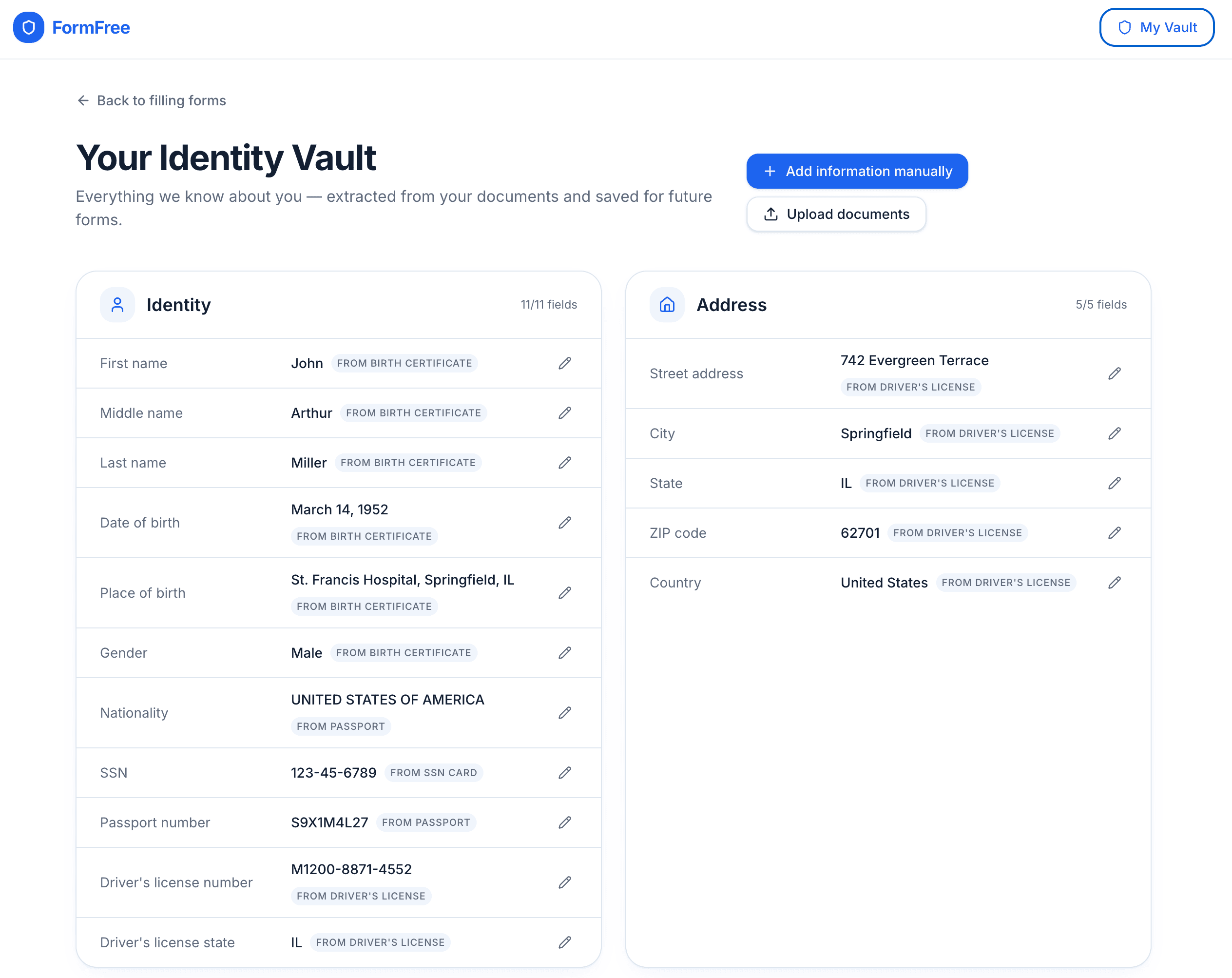Screen dimensions: 1232x978
Task: Click Upload documents button
Action: 836,215
